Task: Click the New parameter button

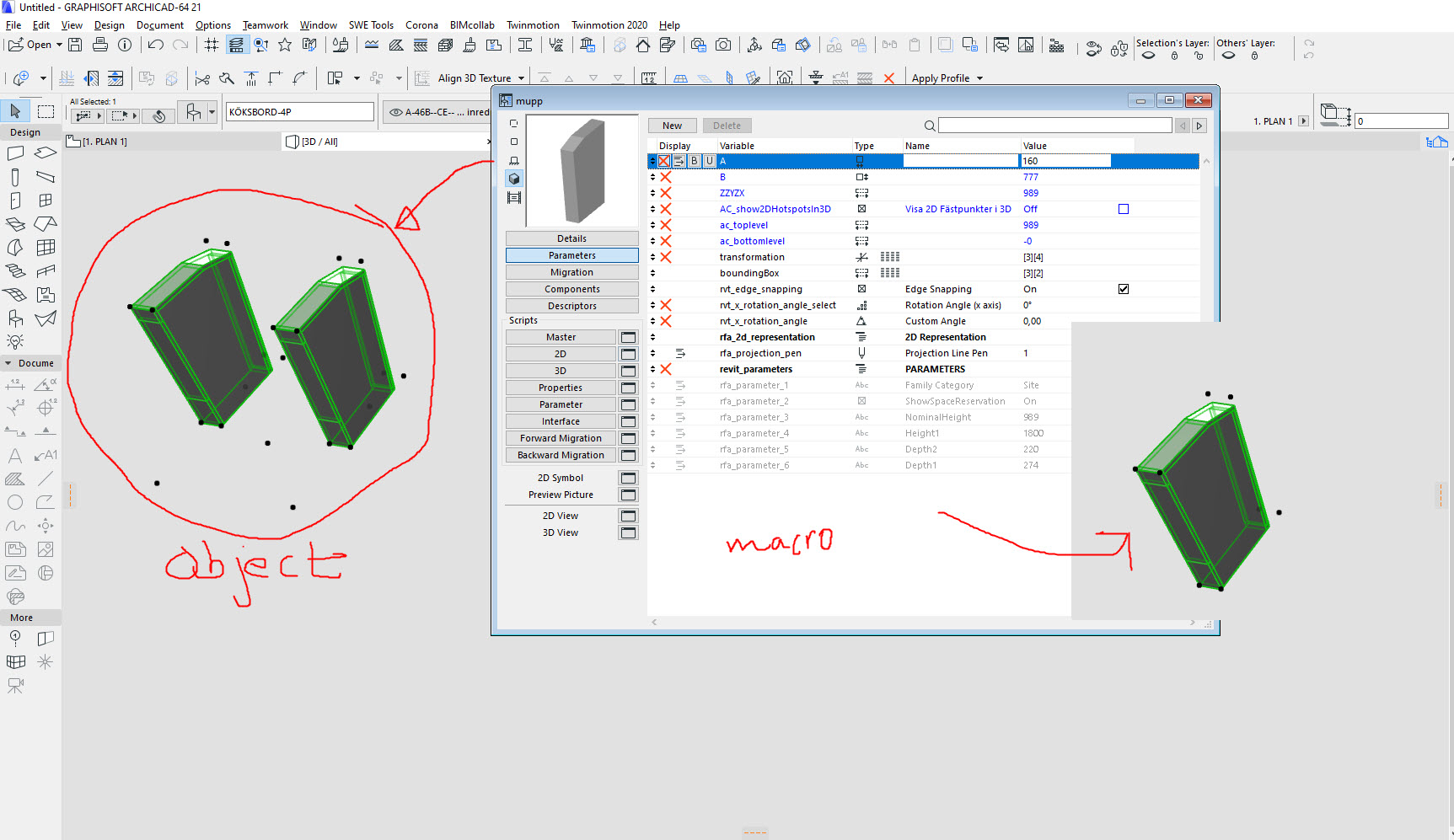Action: click(x=672, y=126)
